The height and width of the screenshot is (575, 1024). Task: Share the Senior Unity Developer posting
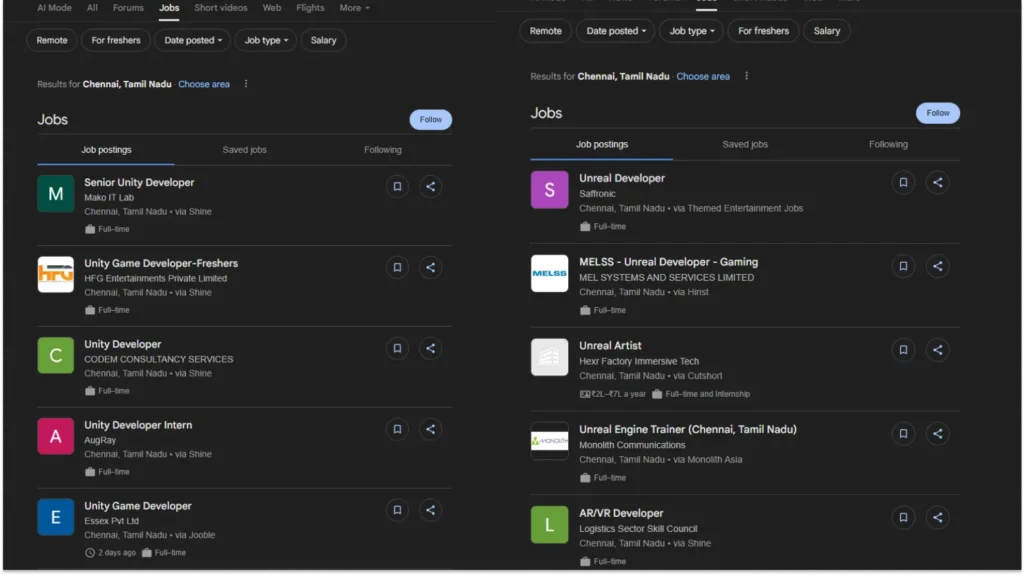coord(430,187)
